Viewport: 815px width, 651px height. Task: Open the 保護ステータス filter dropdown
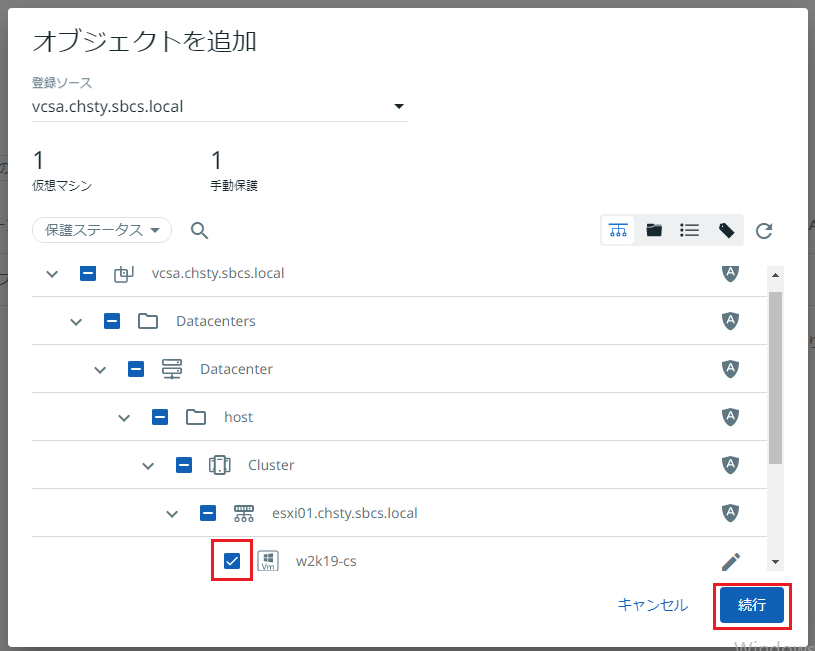pos(102,230)
